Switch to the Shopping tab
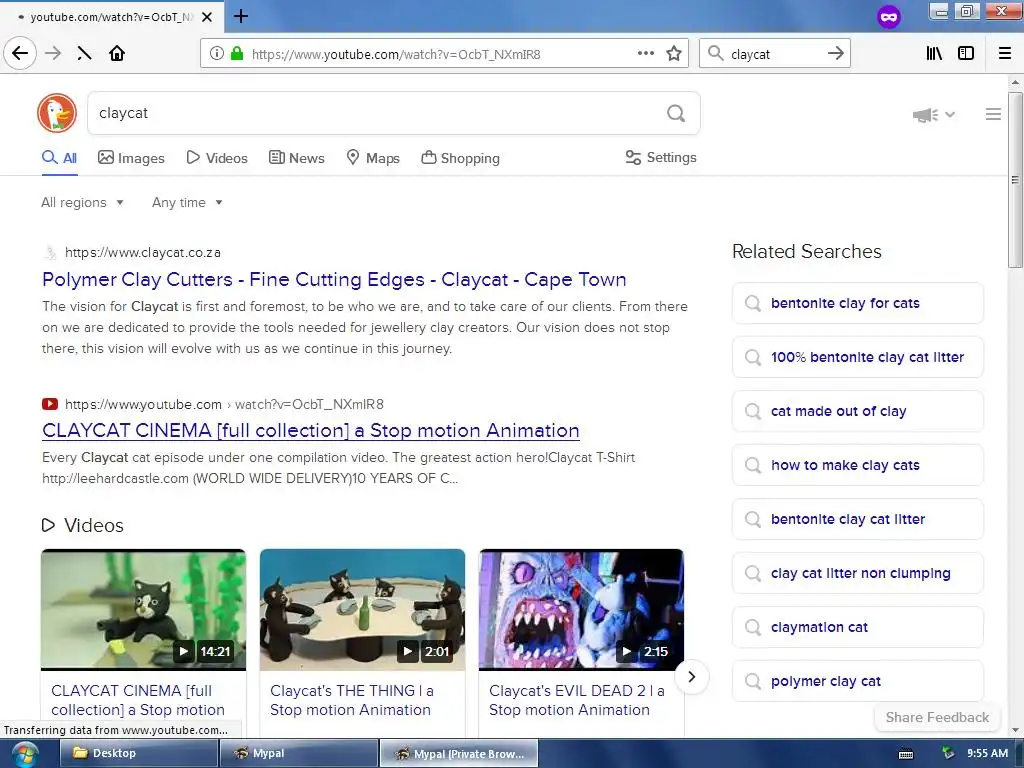The height and width of the screenshot is (768, 1024). [460, 158]
